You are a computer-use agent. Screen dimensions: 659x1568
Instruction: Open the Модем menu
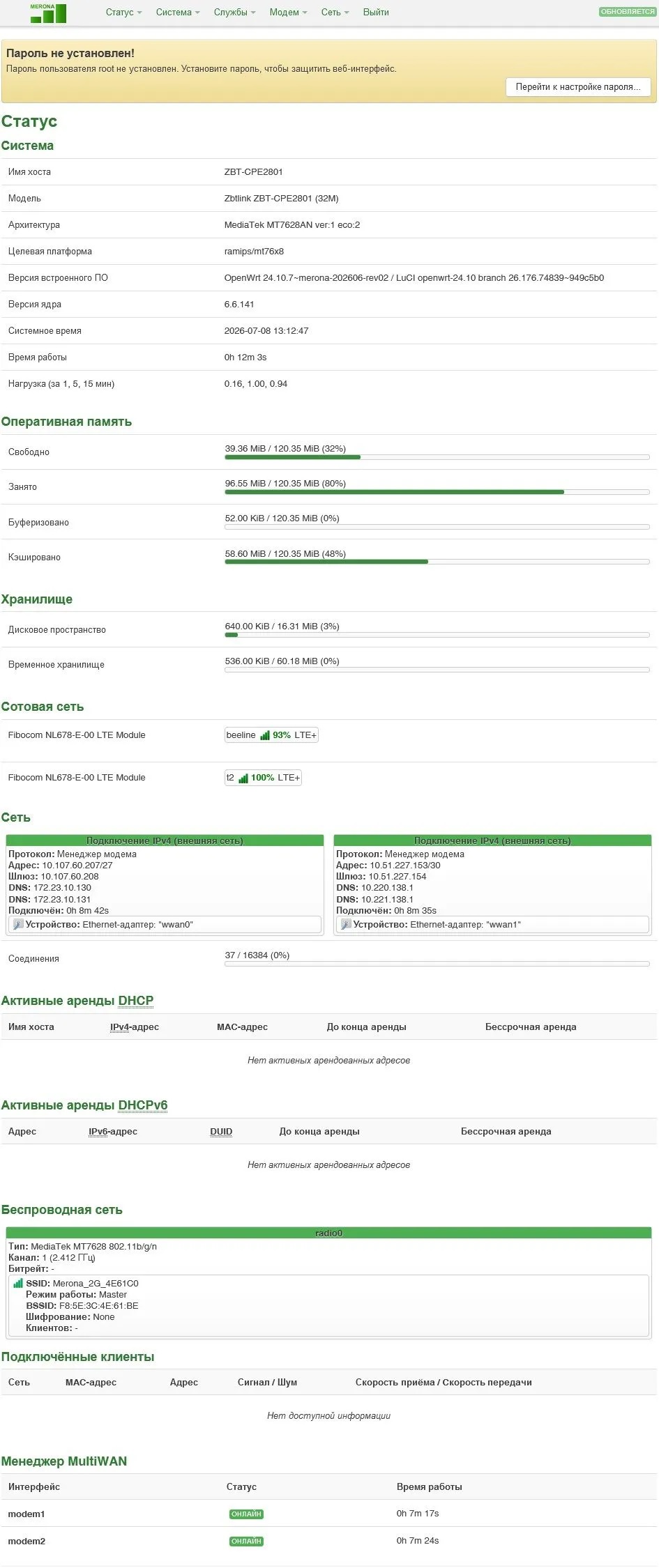click(x=288, y=13)
